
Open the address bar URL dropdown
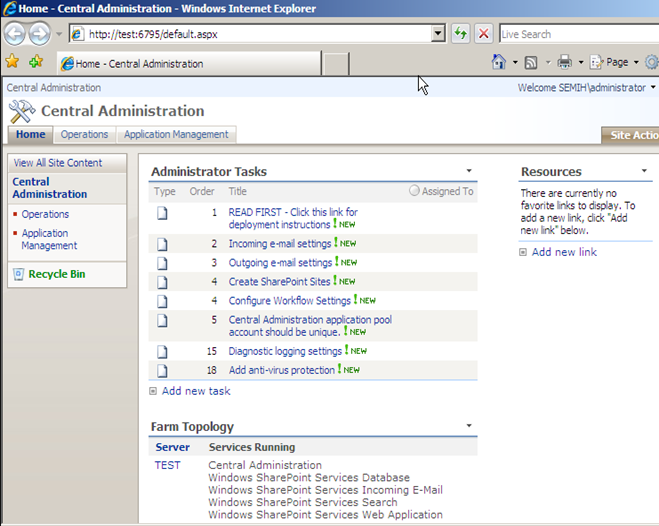pos(437,33)
